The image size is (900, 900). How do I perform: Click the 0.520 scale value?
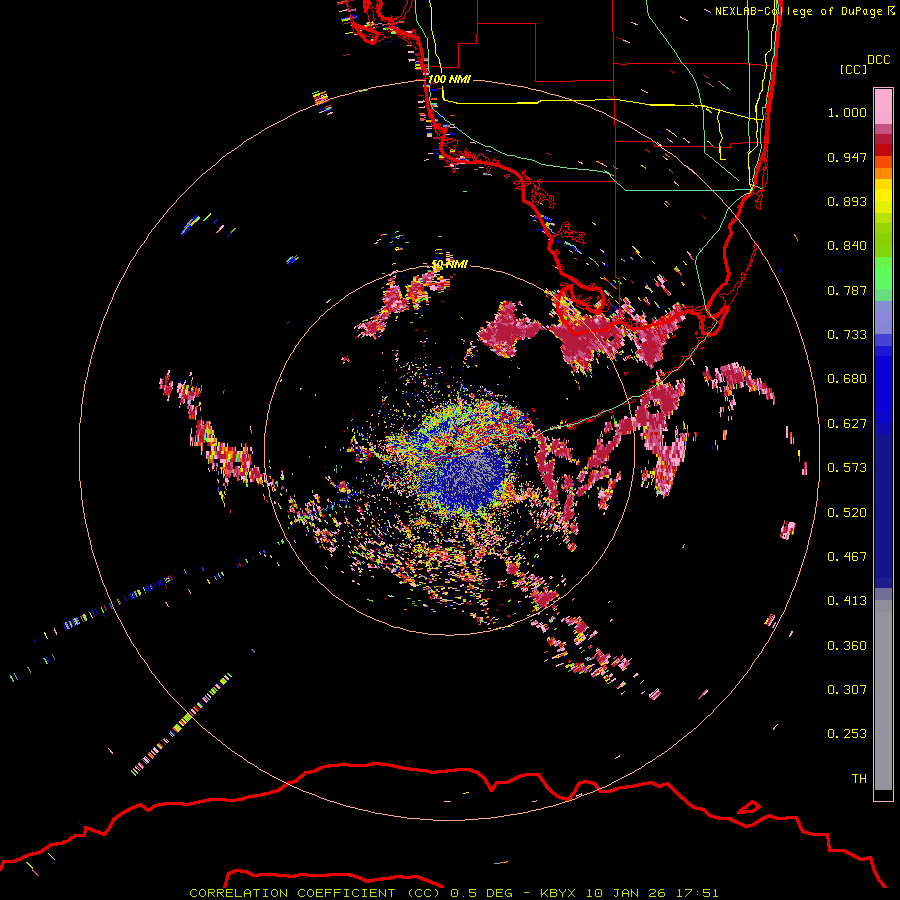tap(847, 513)
